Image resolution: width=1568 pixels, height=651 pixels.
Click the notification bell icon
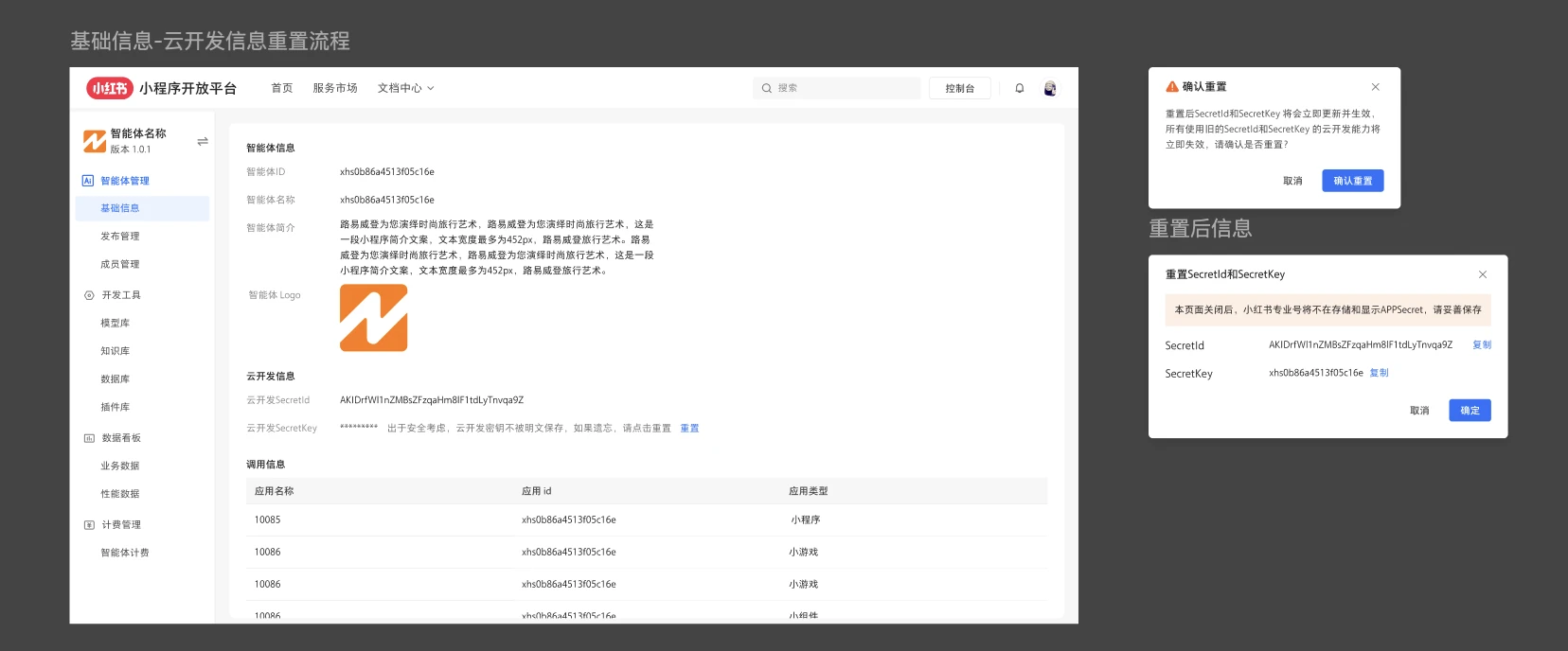pyautogui.click(x=1020, y=88)
